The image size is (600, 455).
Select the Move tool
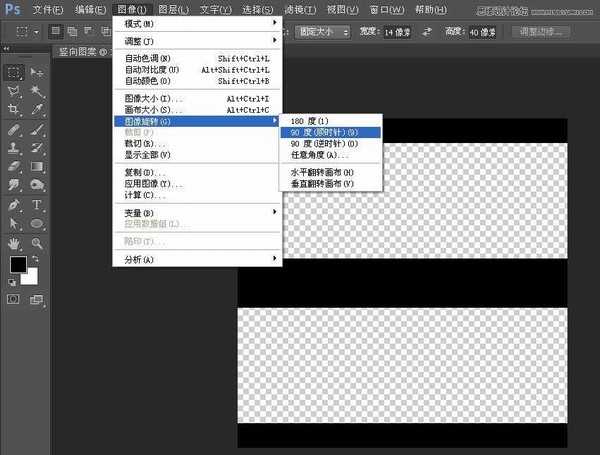point(37,72)
